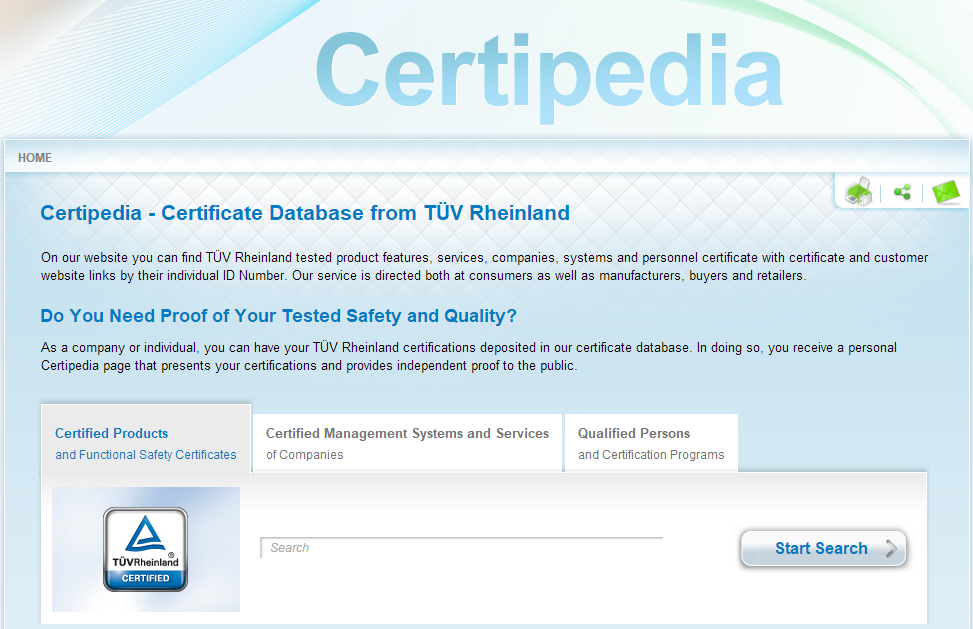Click 'of Companies' tab subtitle

click(305, 455)
